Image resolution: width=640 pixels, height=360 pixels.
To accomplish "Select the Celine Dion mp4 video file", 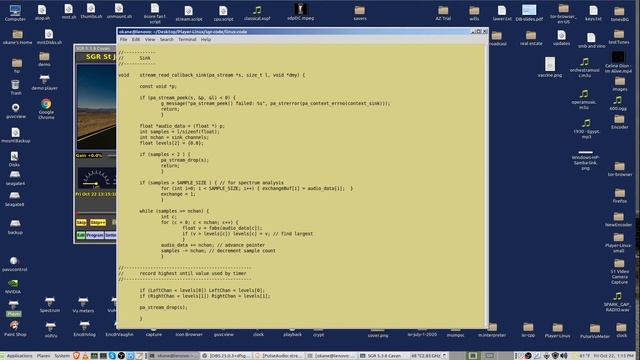I will tap(618, 62).
